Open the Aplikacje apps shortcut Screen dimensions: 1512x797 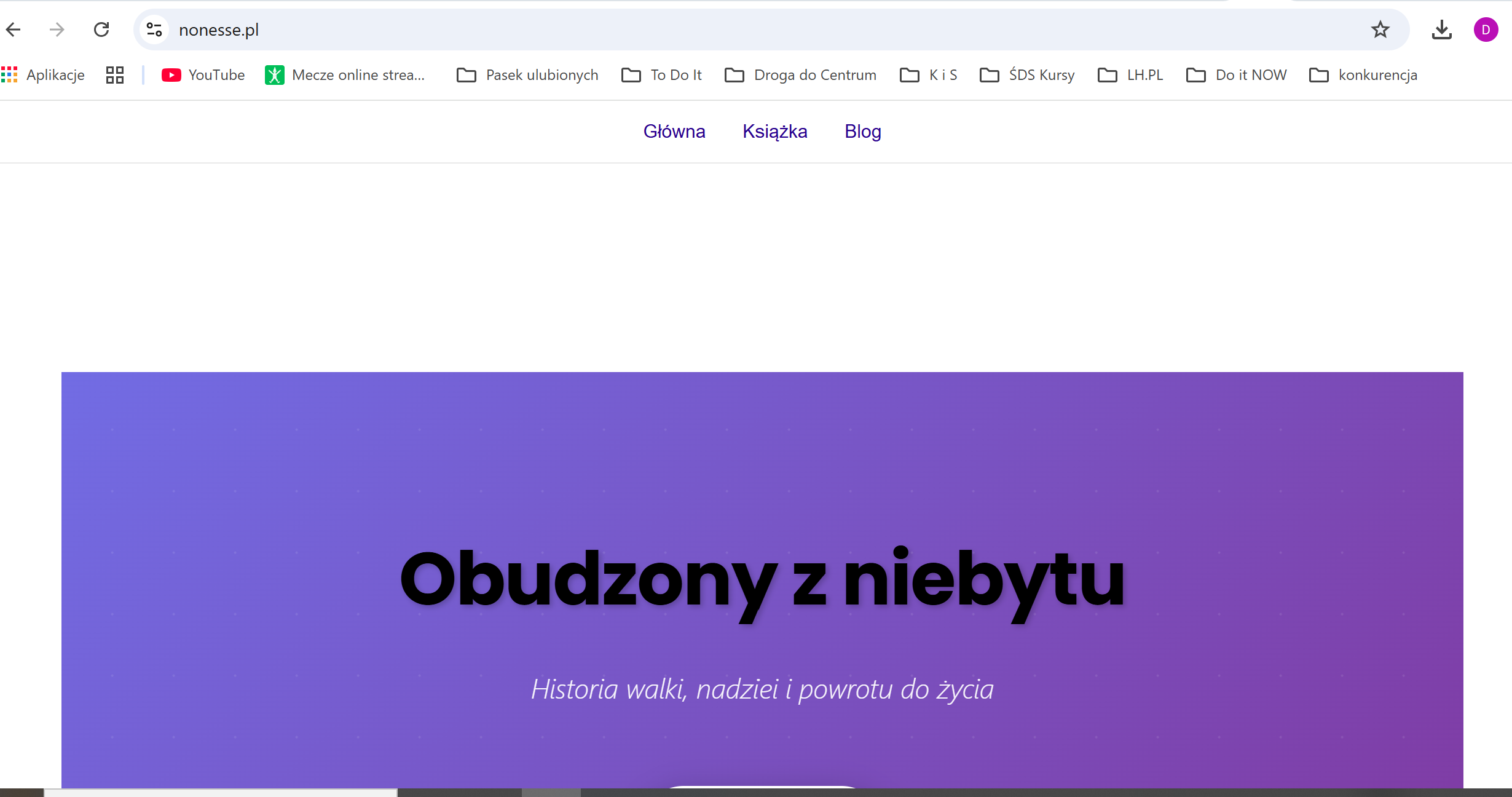[x=43, y=75]
